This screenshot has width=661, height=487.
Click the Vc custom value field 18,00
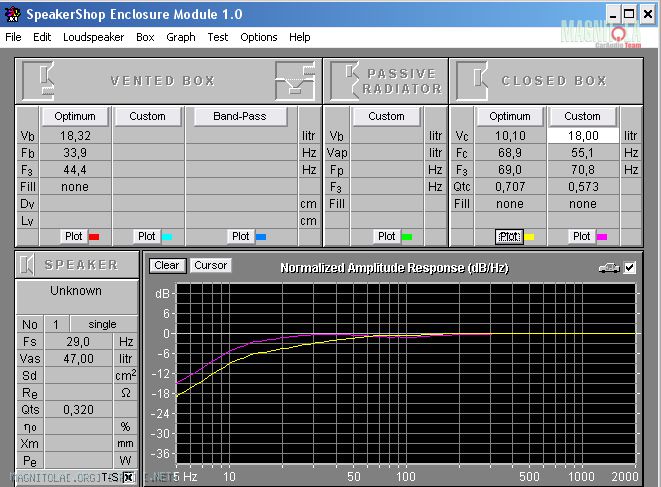click(582, 135)
